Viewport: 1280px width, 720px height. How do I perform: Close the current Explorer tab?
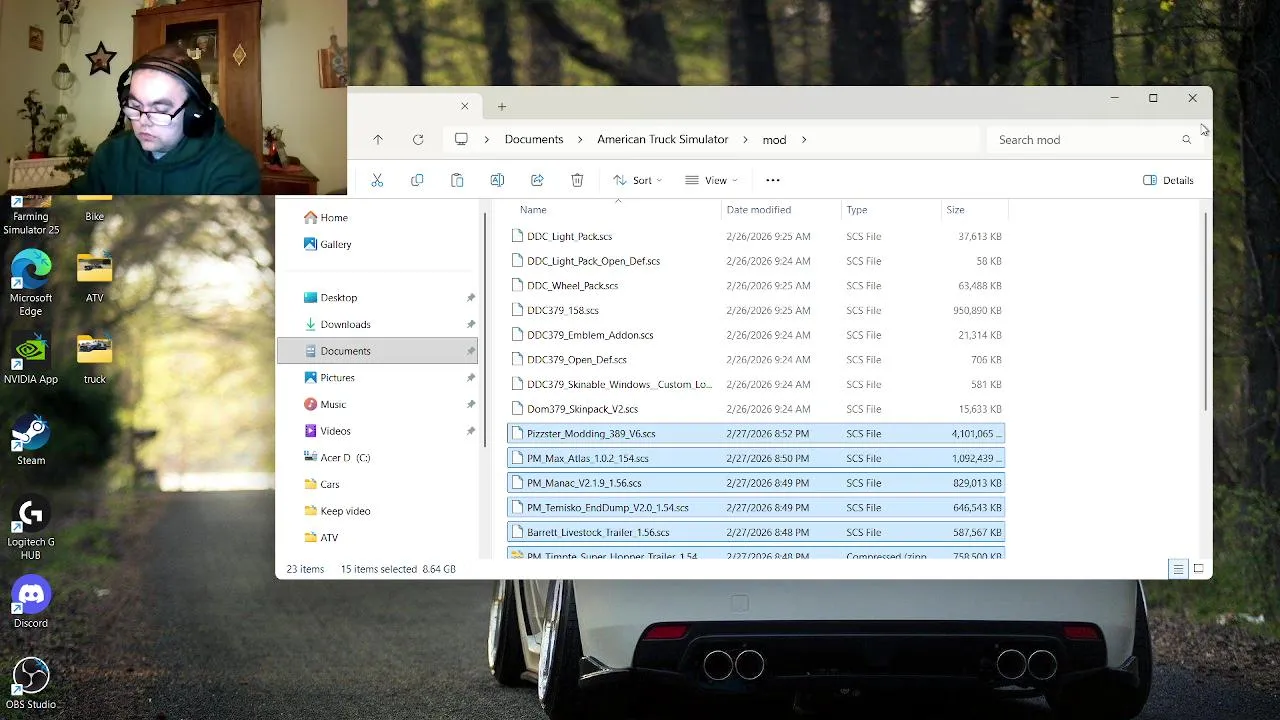pyautogui.click(x=464, y=106)
